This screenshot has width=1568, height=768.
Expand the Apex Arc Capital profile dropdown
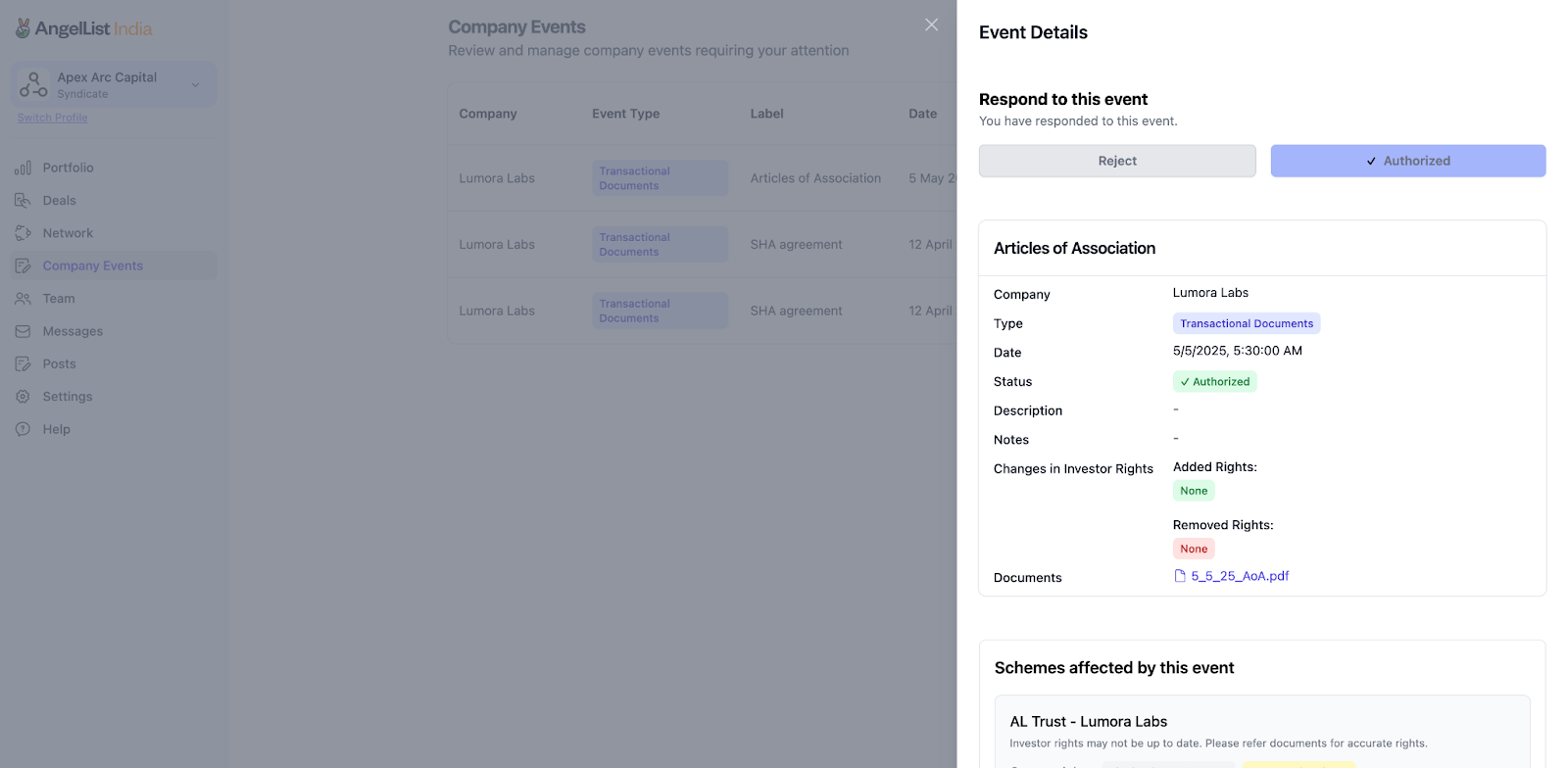(195, 85)
